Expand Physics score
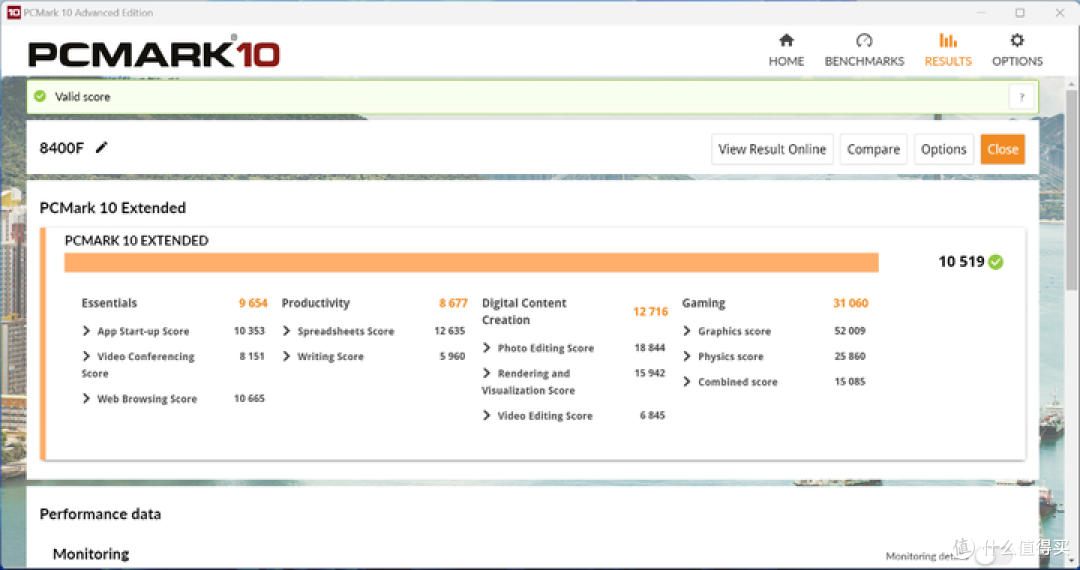 click(x=687, y=357)
